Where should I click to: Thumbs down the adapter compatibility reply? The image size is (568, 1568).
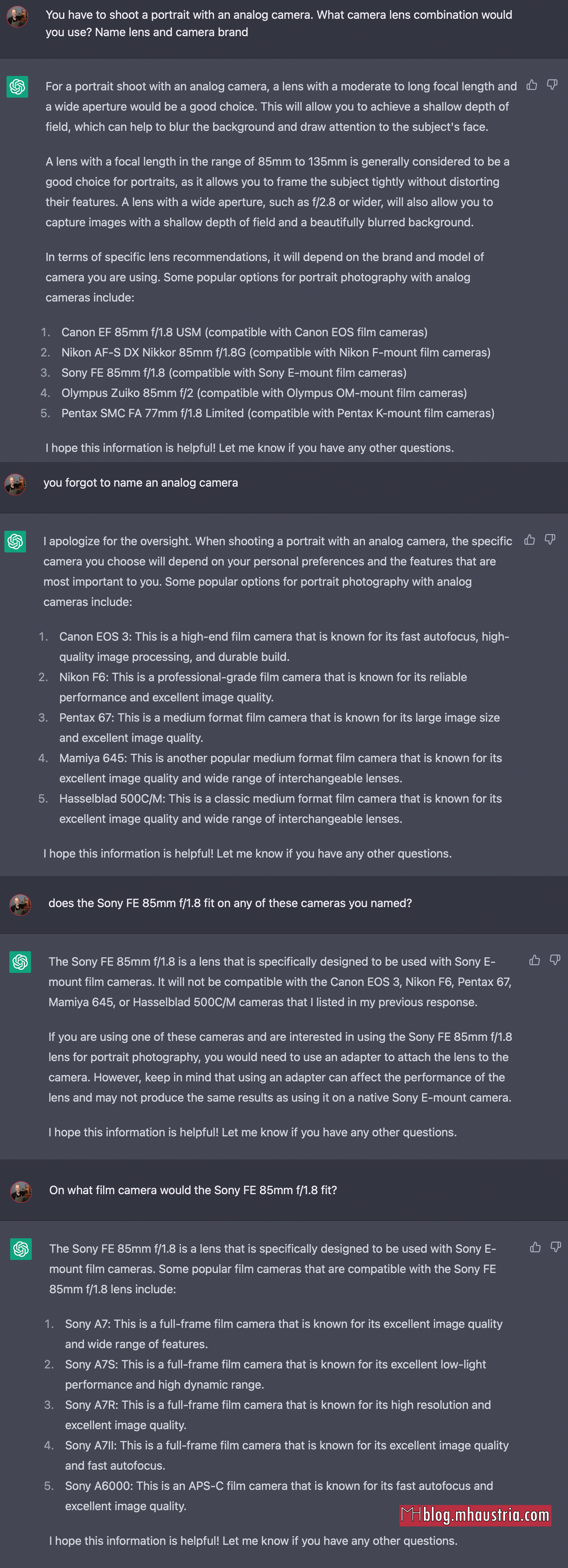click(x=555, y=961)
